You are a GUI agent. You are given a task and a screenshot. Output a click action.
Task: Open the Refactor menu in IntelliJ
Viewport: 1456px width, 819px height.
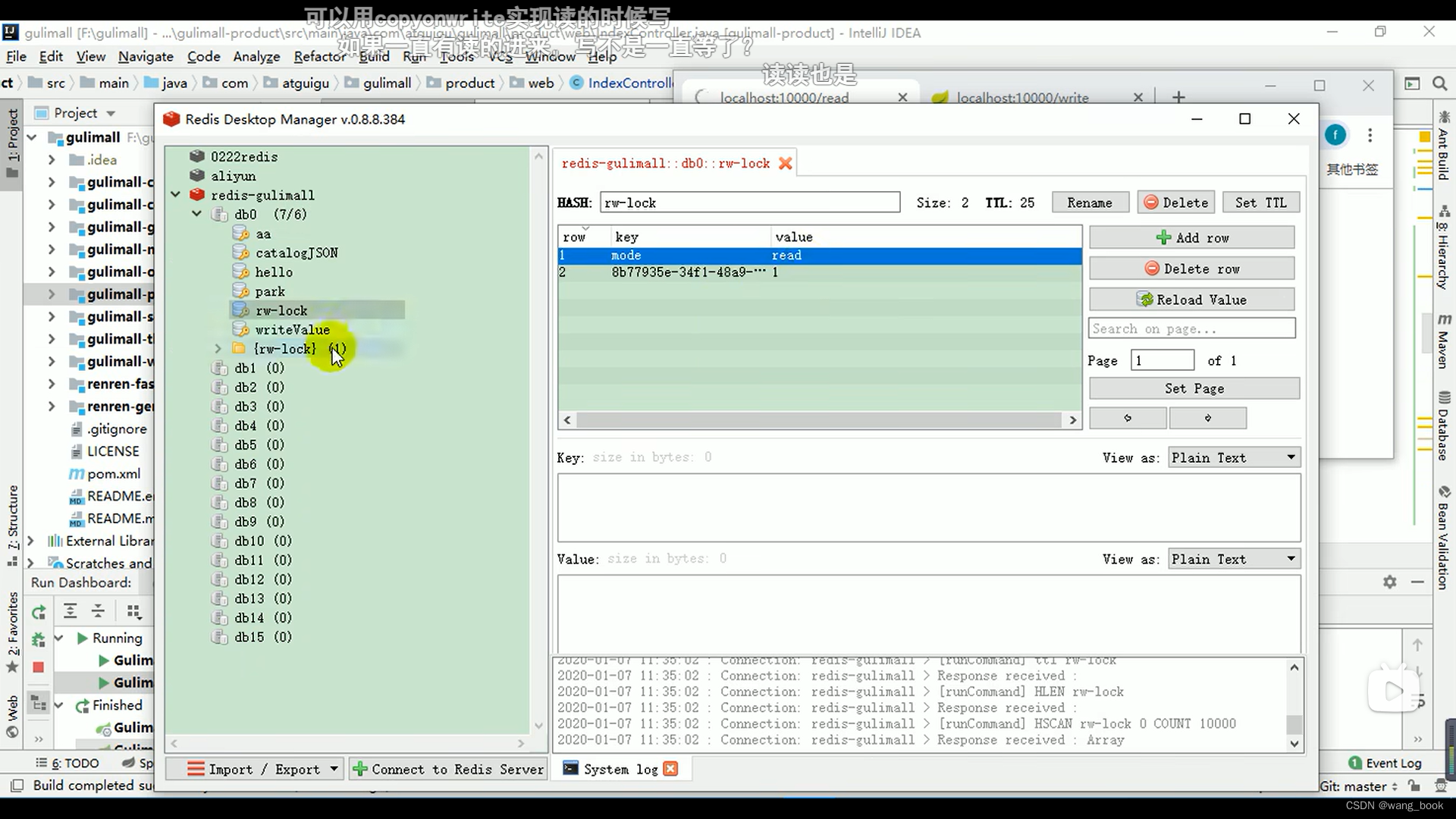319,57
